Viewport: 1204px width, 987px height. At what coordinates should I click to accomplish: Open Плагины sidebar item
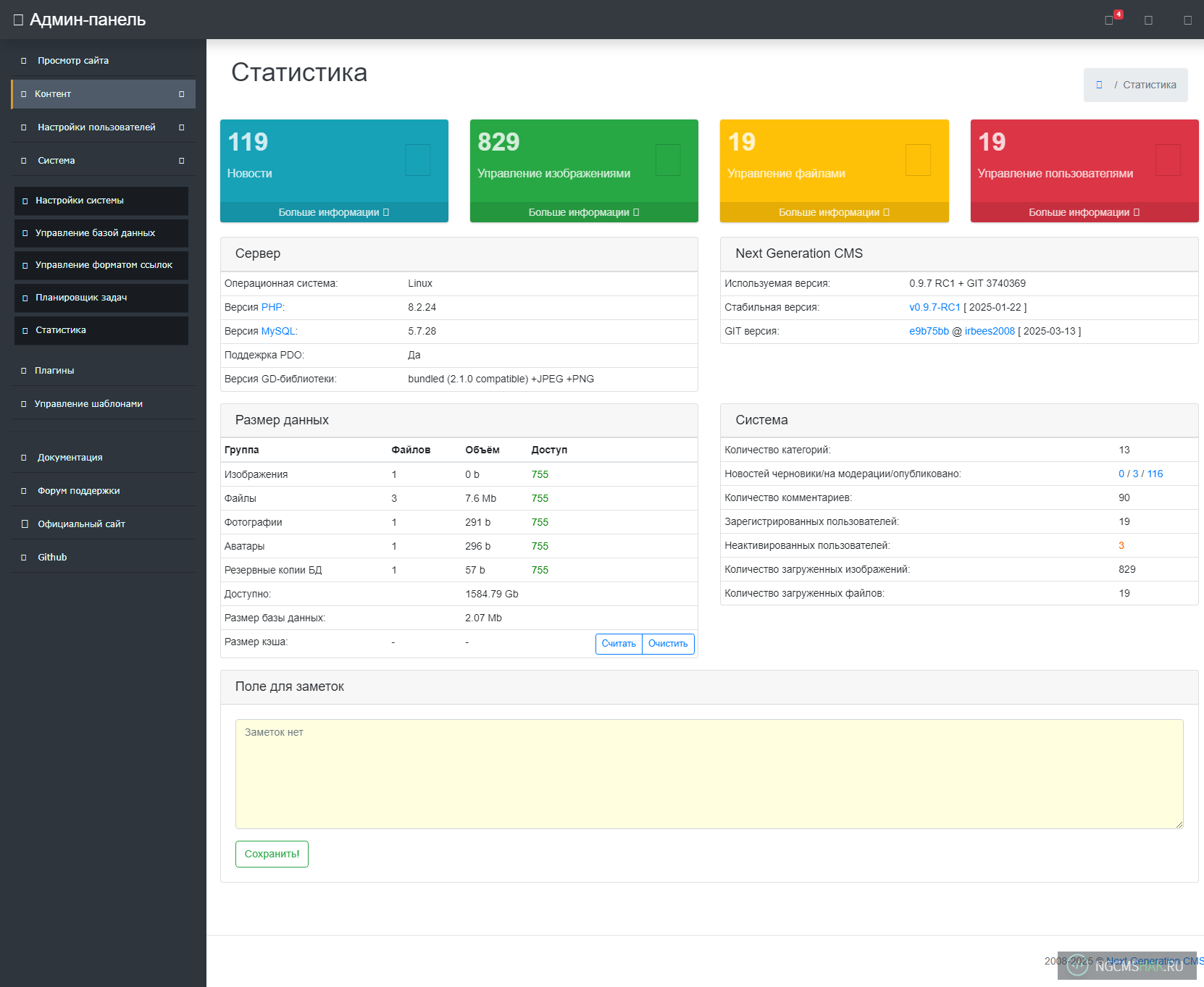tap(103, 371)
